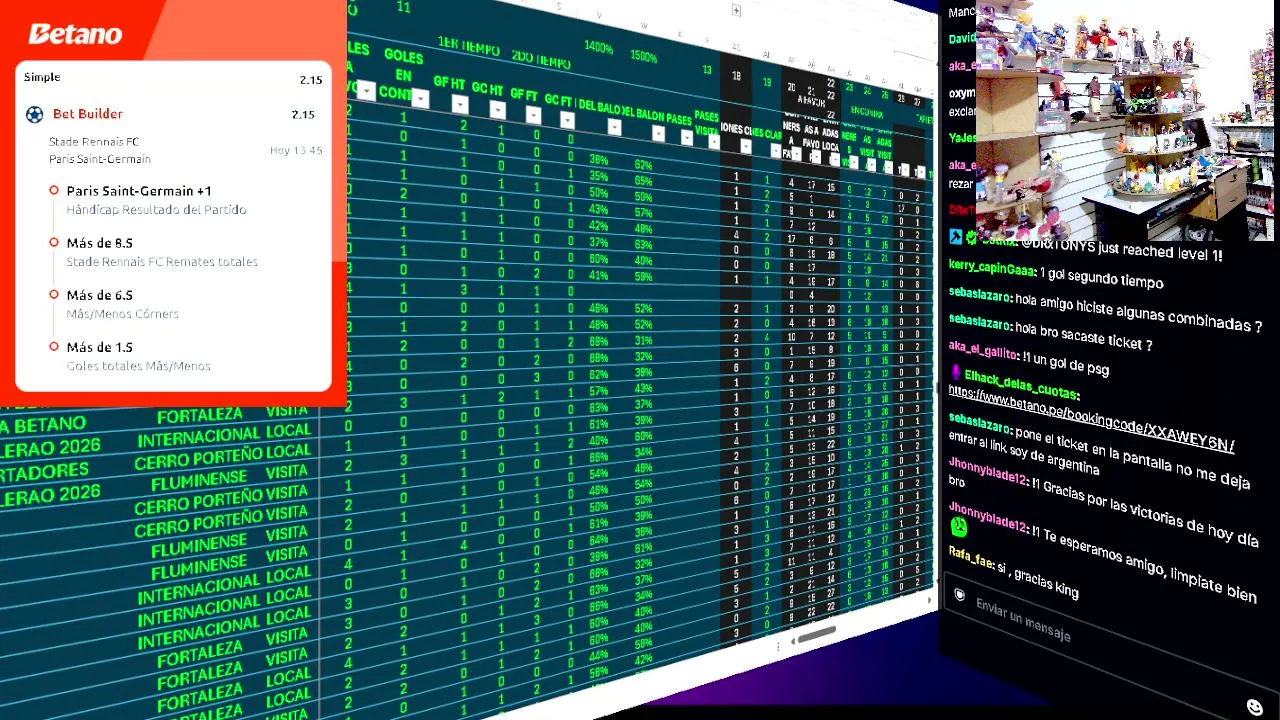Select the 'Más de 1.5' goals selection
Image resolution: width=1280 pixels, height=720 pixels.
pyautogui.click(x=99, y=347)
